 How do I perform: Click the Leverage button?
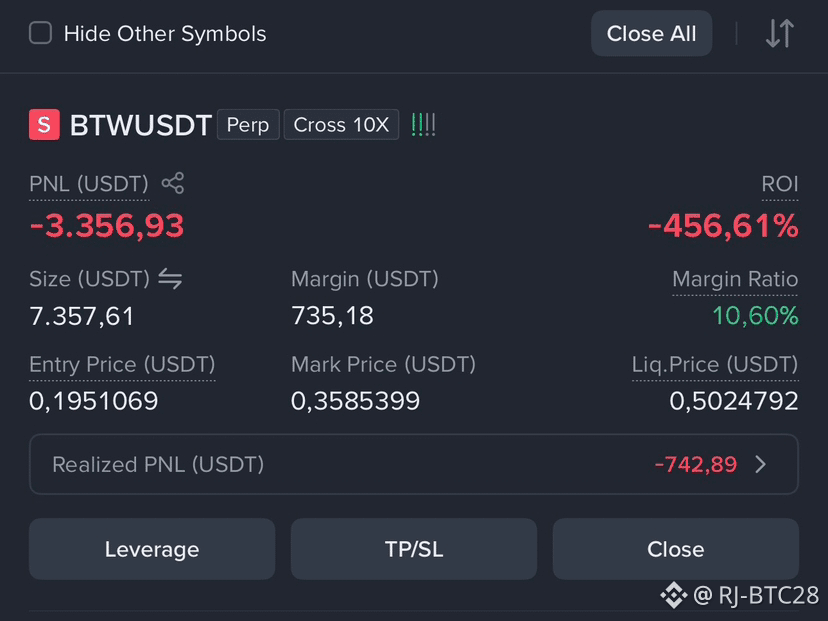coord(152,549)
